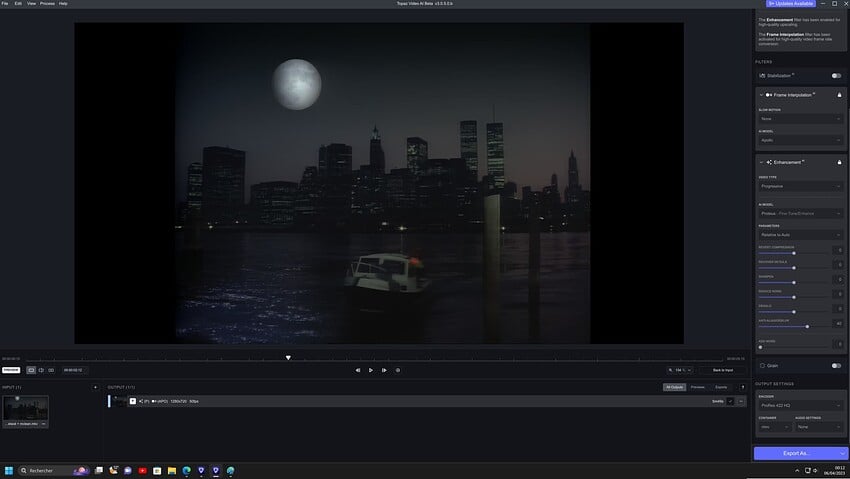
Task: Open the Slow Motion dropdown
Action: point(800,119)
